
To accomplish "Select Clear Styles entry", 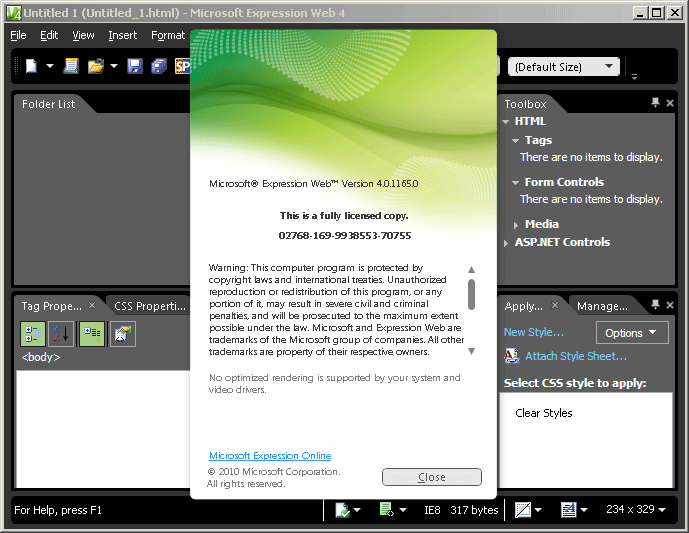I will tap(544, 413).
